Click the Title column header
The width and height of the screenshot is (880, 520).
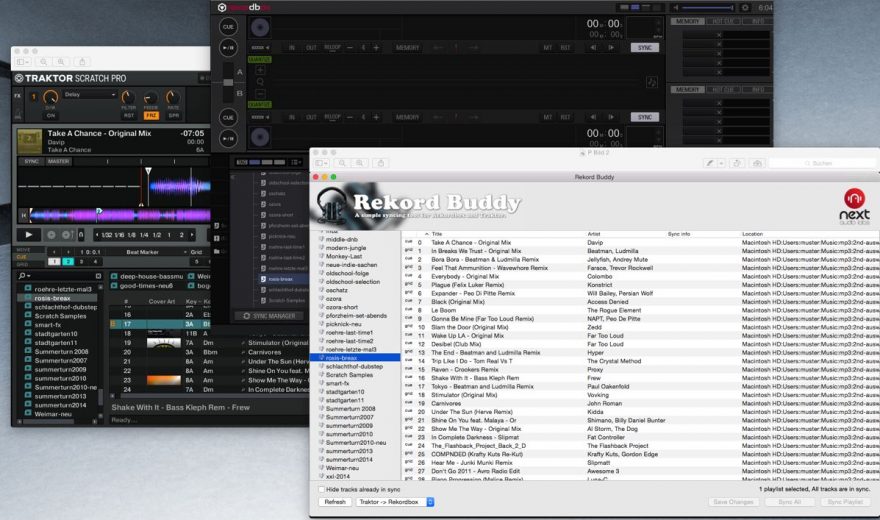pyautogui.click(x=436, y=233)
